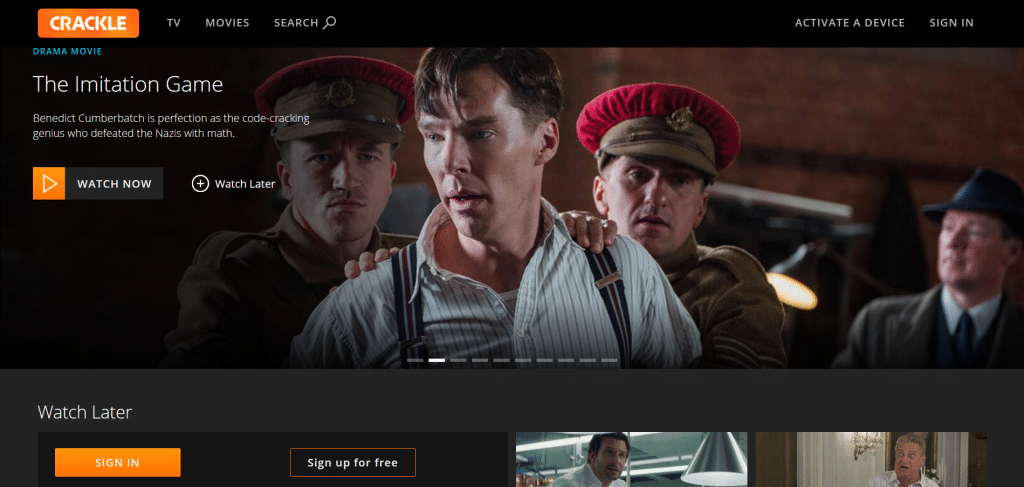Screen dimensions: 1024x487
Task: Click the Drama Movie genre label
Action: 67,51
